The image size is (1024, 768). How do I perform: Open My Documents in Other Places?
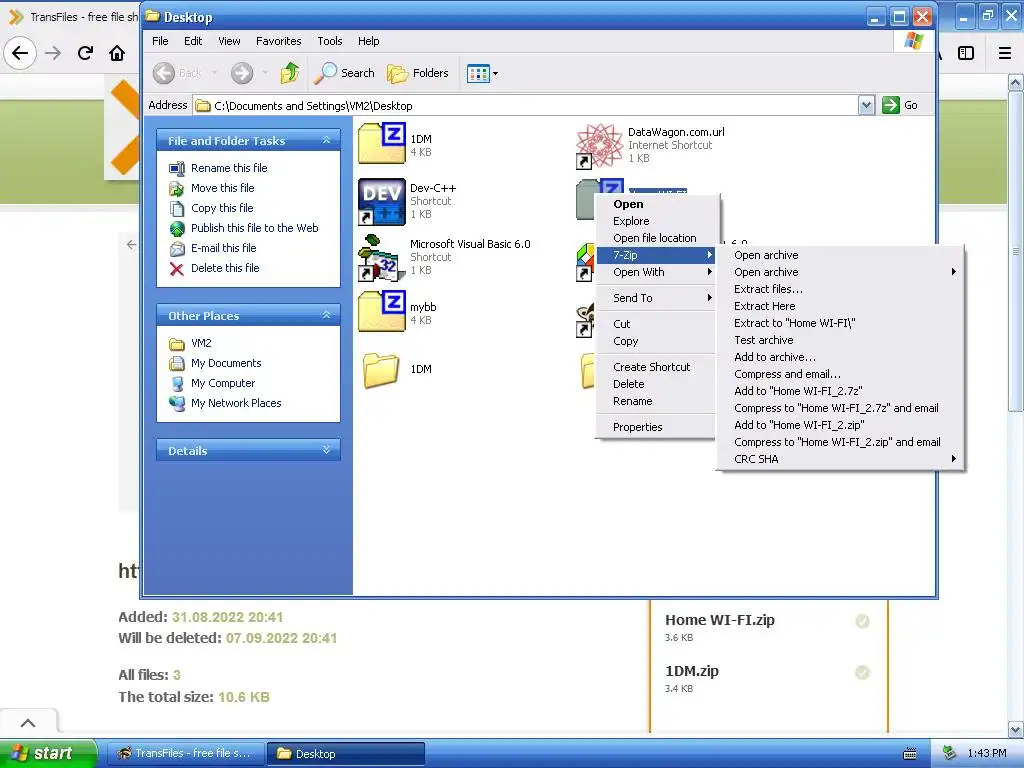click(225, 363)
